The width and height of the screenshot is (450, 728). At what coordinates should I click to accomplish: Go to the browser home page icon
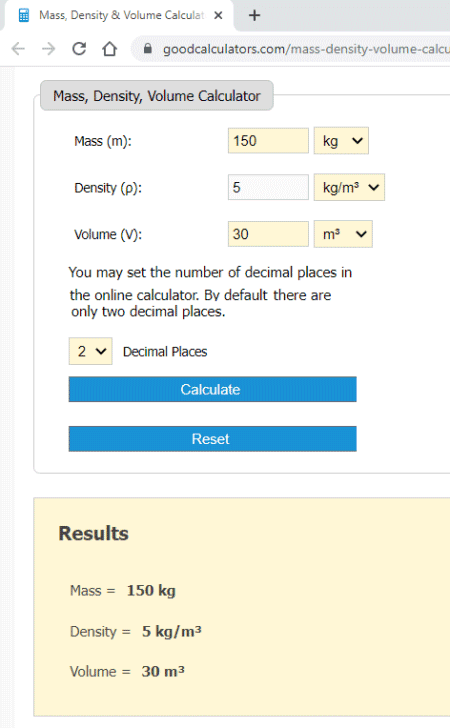click(110, 48)
